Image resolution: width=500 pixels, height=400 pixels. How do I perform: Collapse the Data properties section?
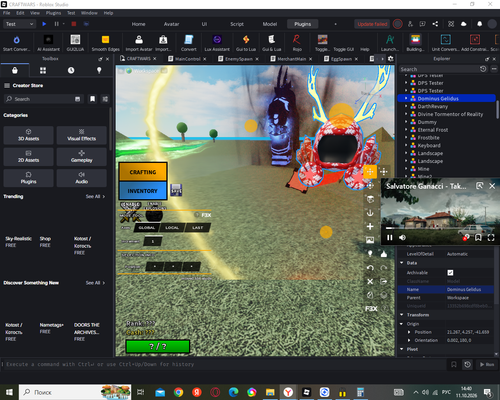(x=402, y=263)
